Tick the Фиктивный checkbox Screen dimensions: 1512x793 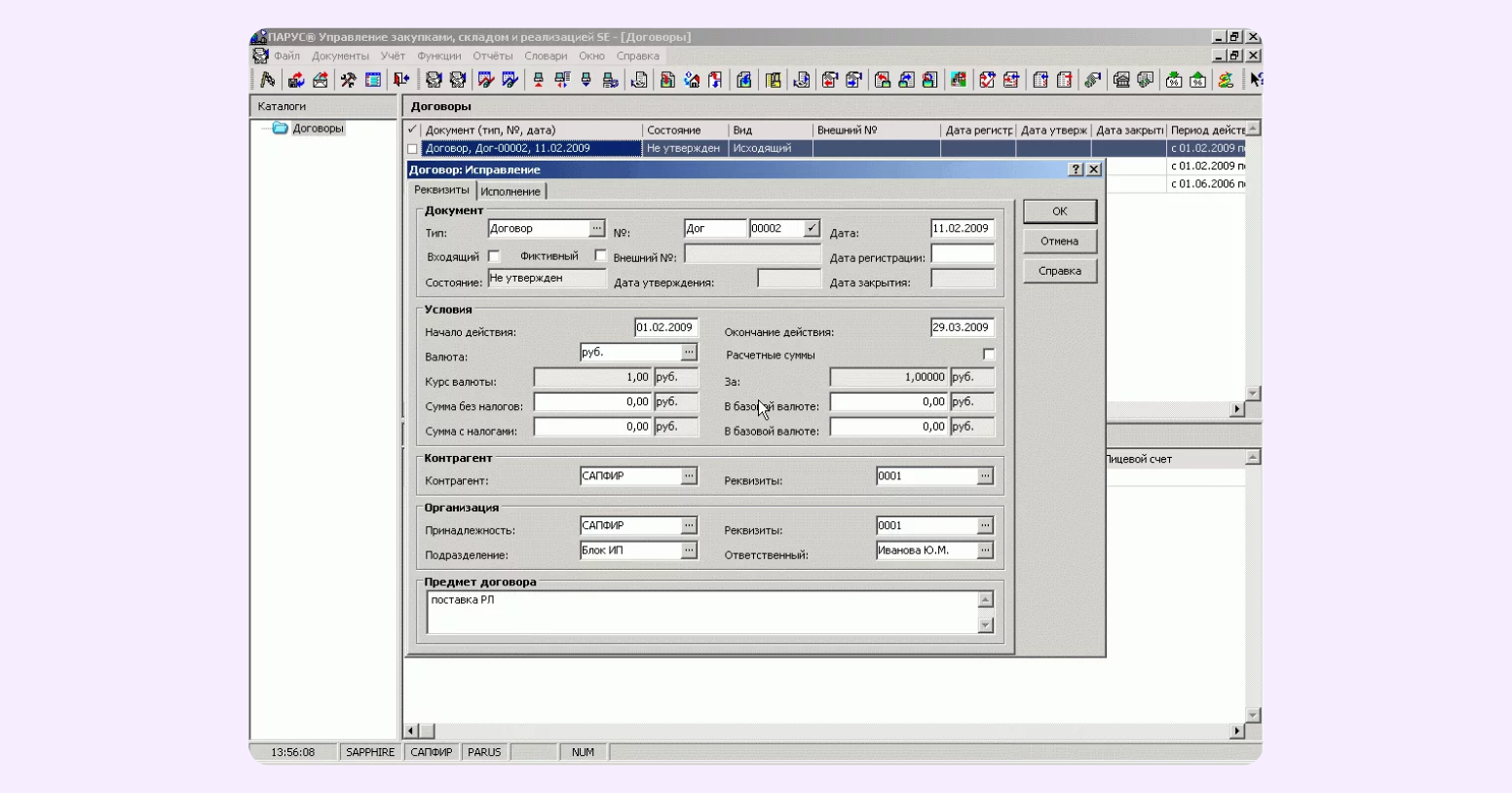[x=600, y=255]
